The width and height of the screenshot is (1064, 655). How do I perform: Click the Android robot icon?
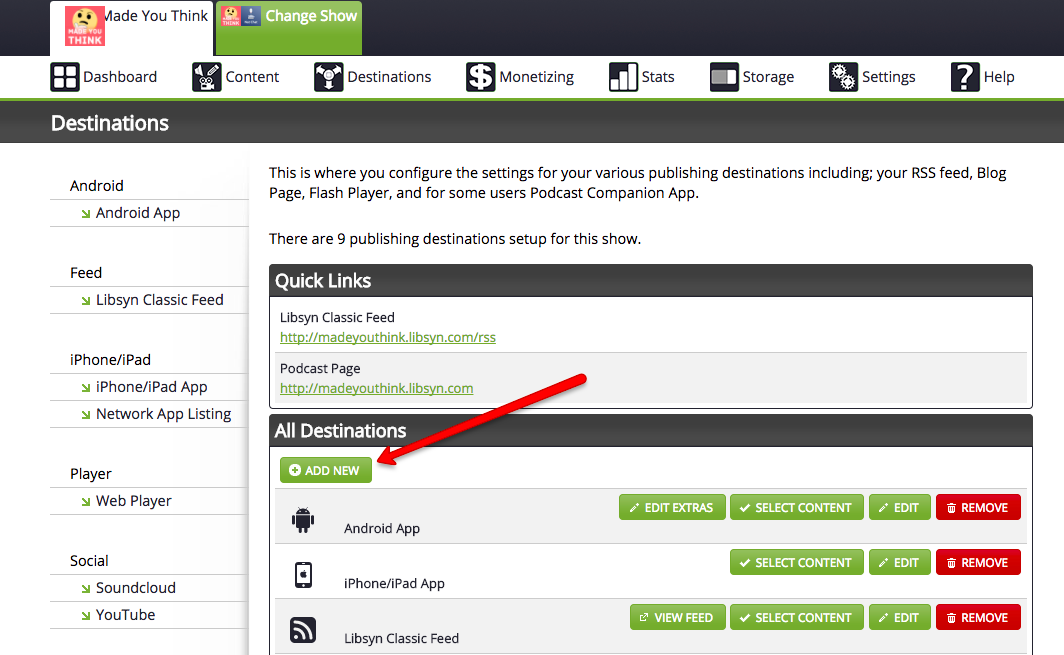click(303, 520)
